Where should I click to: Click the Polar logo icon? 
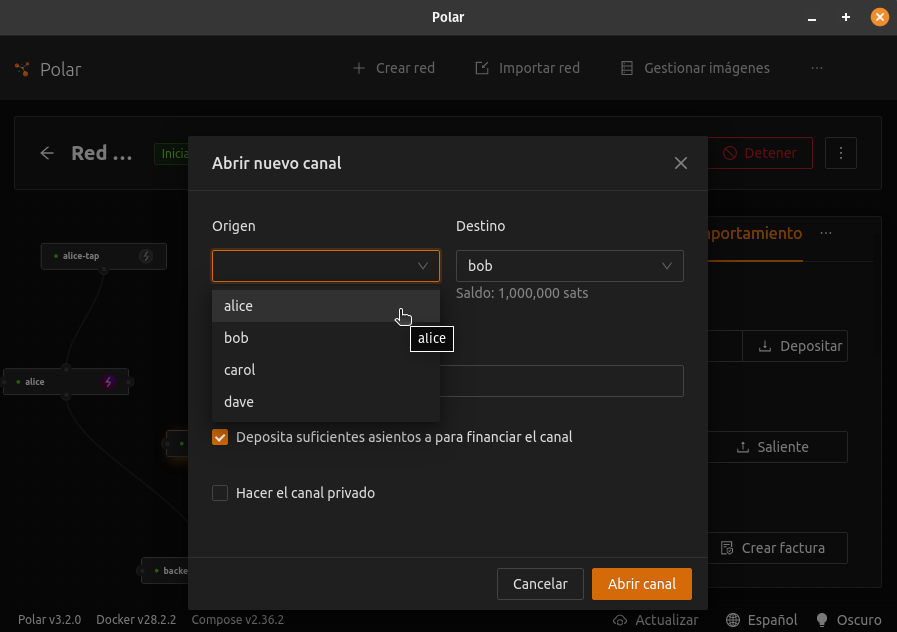point(22,69)
